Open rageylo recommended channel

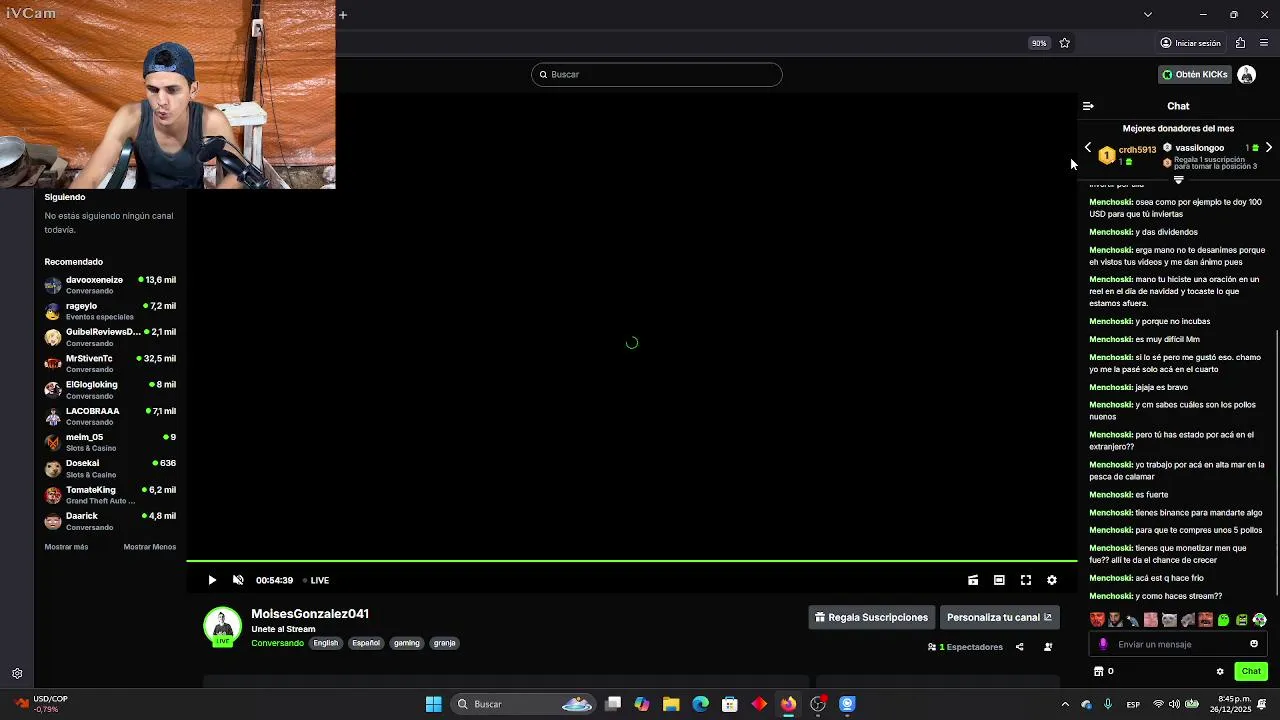tap(110, 311)
